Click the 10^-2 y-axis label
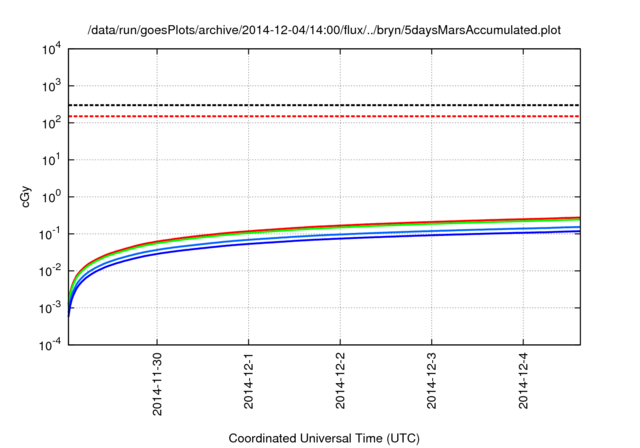Image resolution: width=640 pixels, height=448 pixels. (51, 271)
